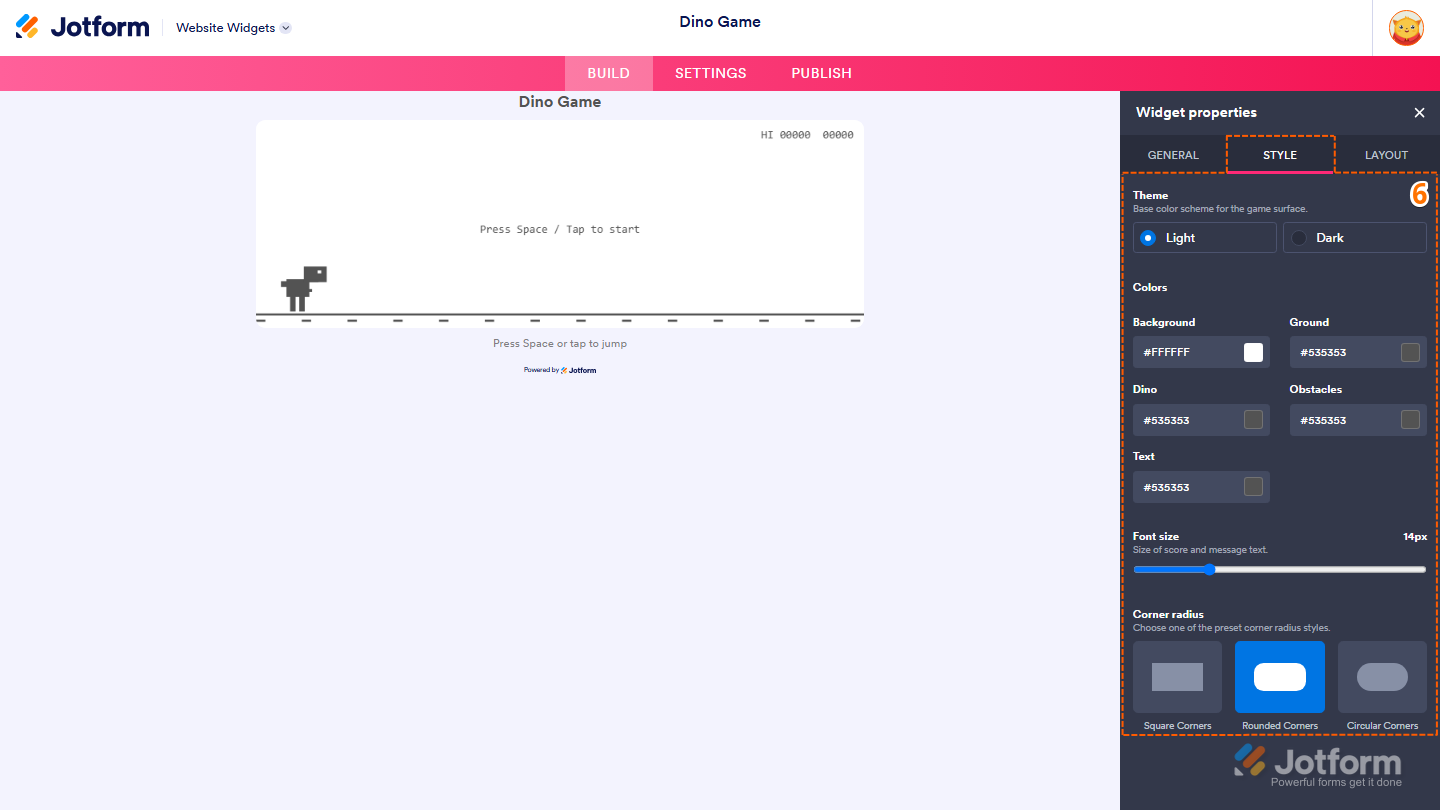Viewport: 1440px width, 810px height.
Task: Click the Font size slider handle
Action: click(1209, 570)
